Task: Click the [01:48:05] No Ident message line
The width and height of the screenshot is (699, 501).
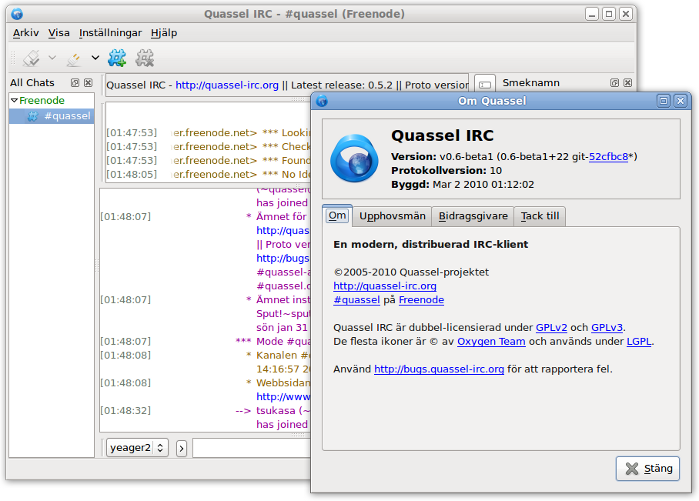Action: [208, 174]
